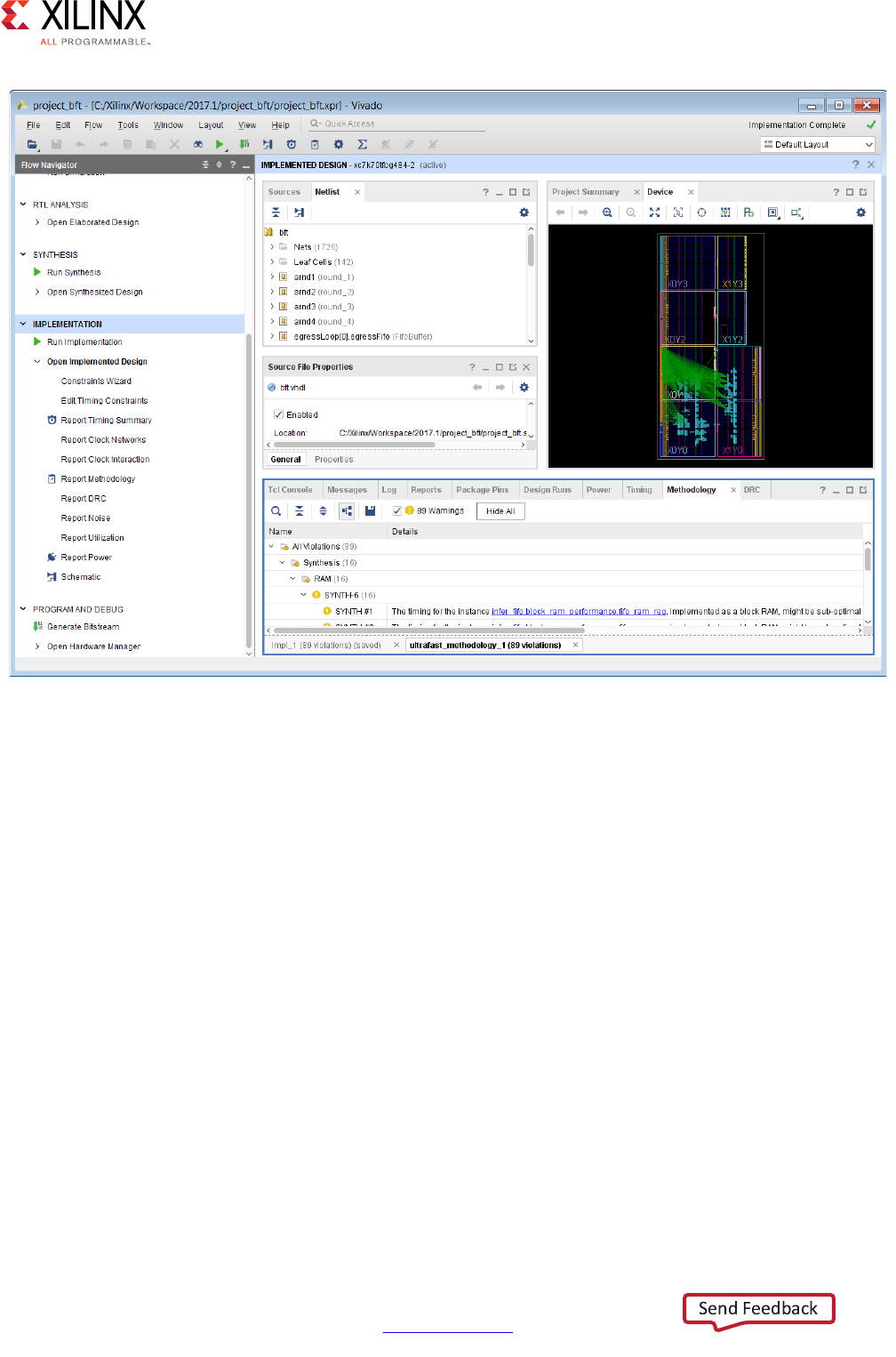The width and height of the screenshot is (896, 1357).
Task: Search in Methodology panel
Action: coord(276,511)
